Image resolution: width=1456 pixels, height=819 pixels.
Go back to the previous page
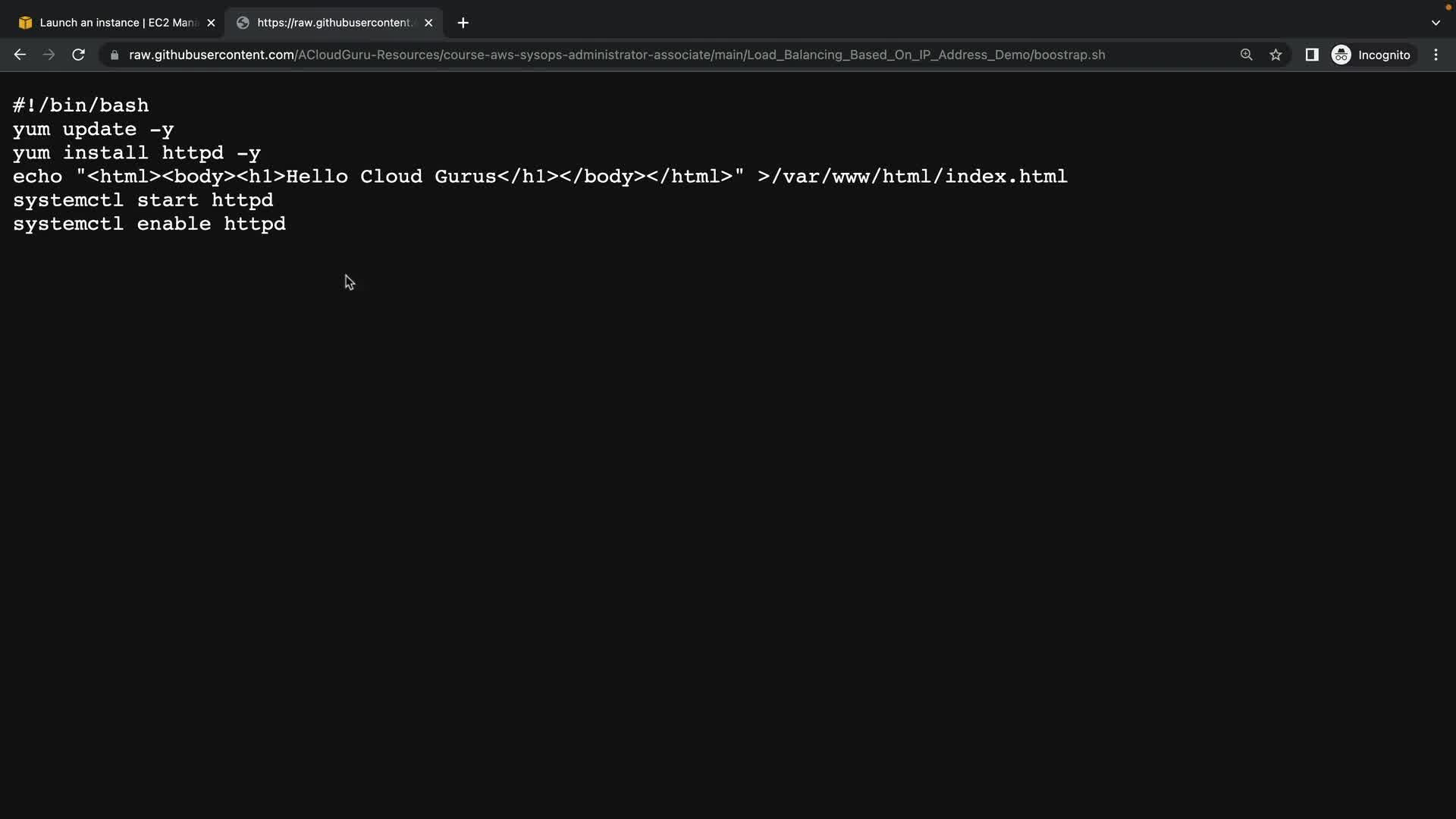[x=20, y=55]
